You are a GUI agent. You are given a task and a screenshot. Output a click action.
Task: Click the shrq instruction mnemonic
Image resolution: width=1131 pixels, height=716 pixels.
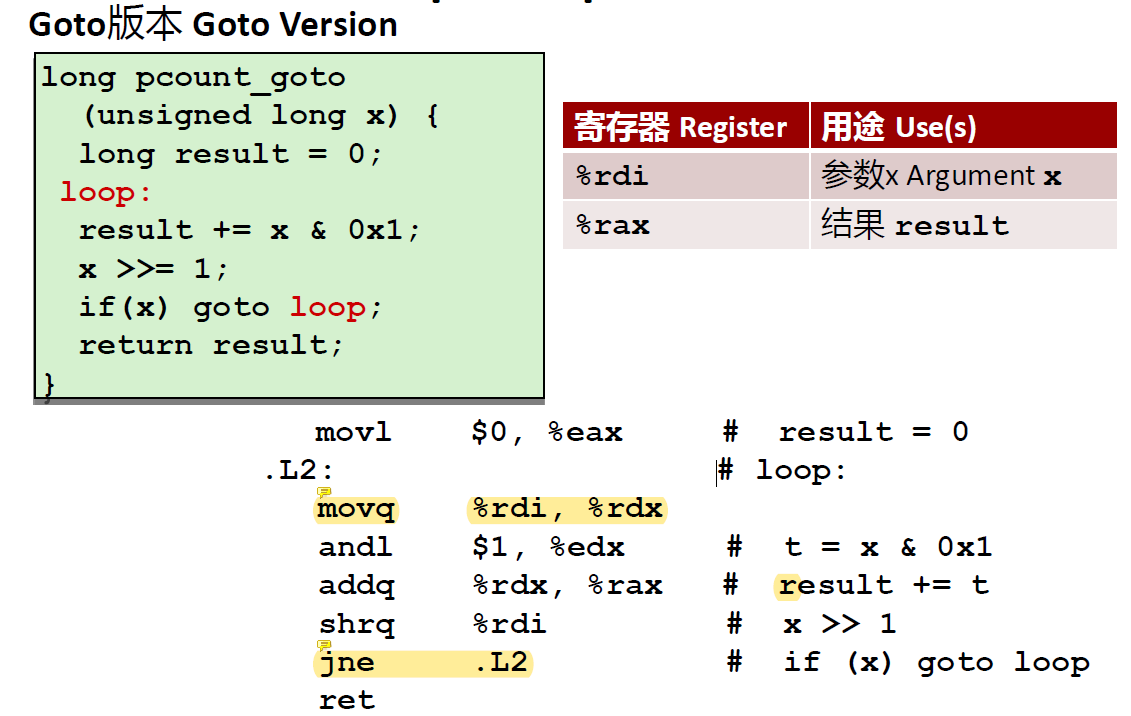pos(357,624)
